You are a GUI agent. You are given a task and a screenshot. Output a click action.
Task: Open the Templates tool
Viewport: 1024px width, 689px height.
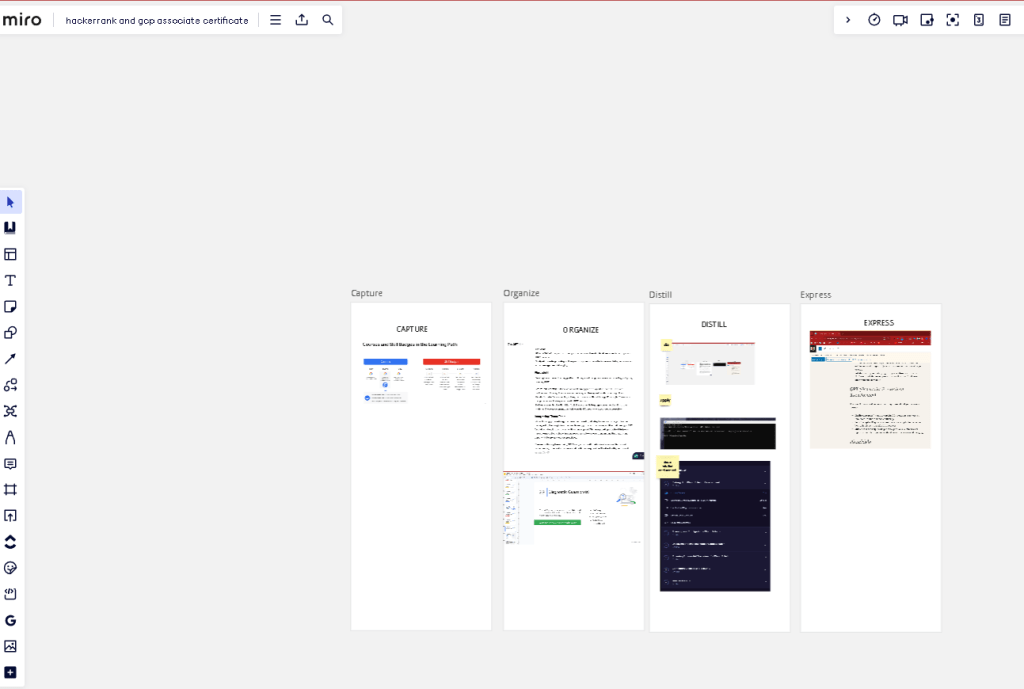coord(10,254)
